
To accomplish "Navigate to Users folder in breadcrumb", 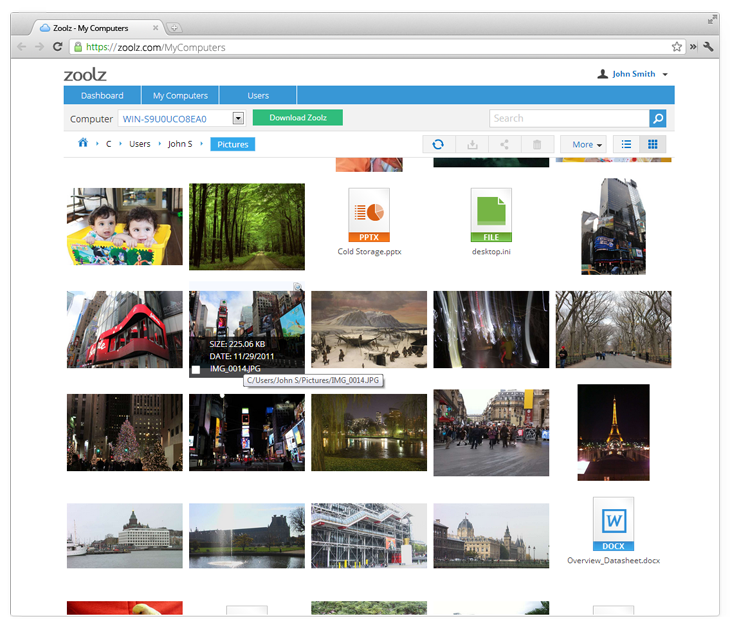I will (x=139, y=144).
